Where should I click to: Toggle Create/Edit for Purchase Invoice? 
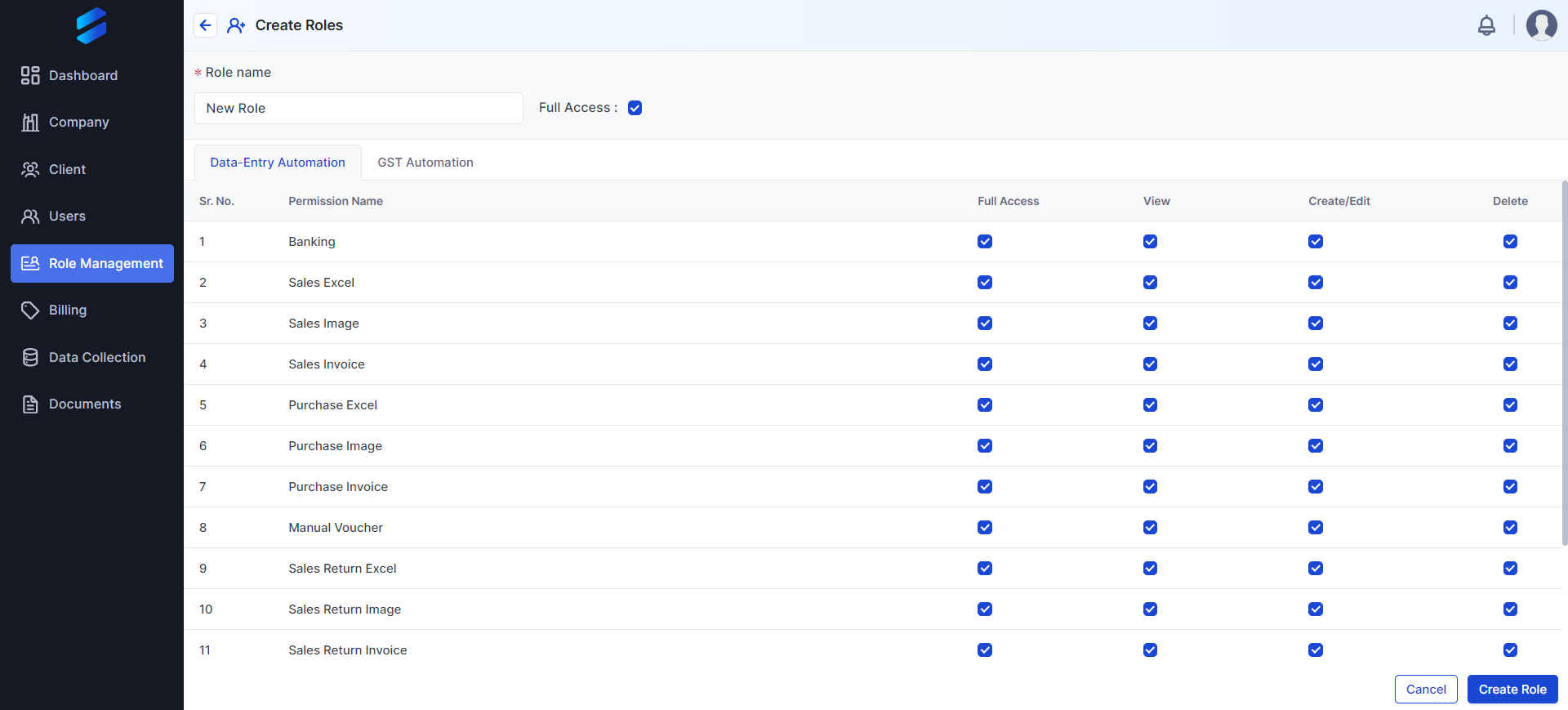(x=1316, y=487)
